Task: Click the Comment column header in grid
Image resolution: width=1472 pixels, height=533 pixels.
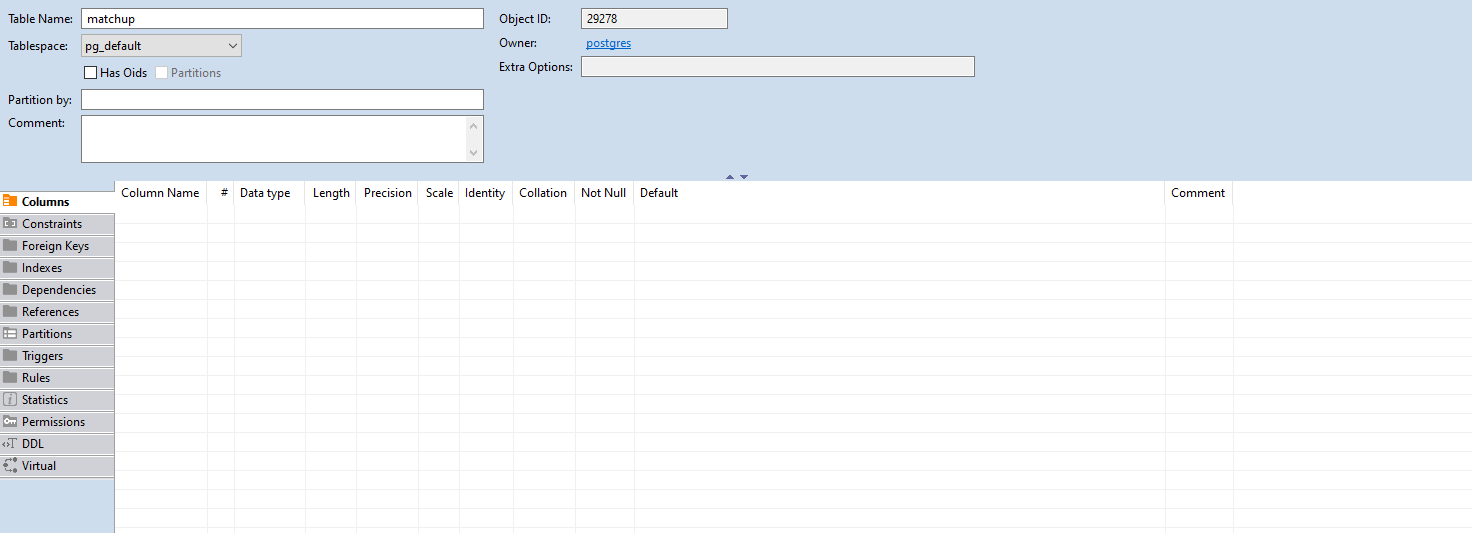Action: click(x=1198, y=193)
